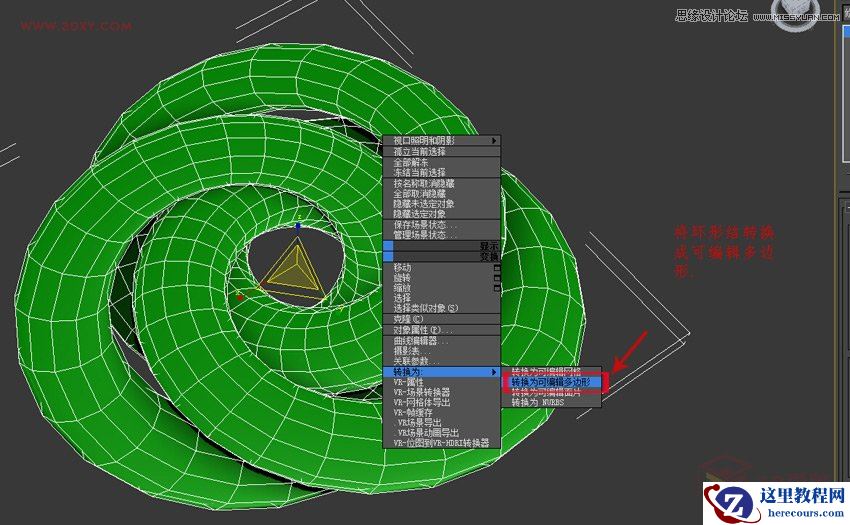Open 曲线编辑器... from the menu
The width and height of the screenshot is (850, 525).
point(442,341)
